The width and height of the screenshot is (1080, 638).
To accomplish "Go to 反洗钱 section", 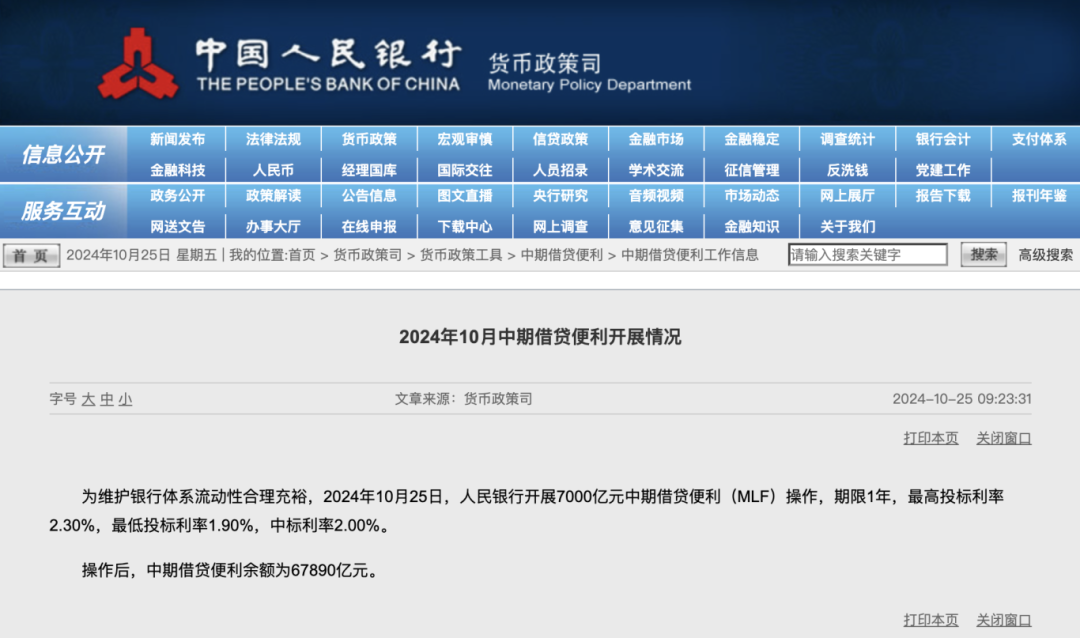I will coord(848,169).
